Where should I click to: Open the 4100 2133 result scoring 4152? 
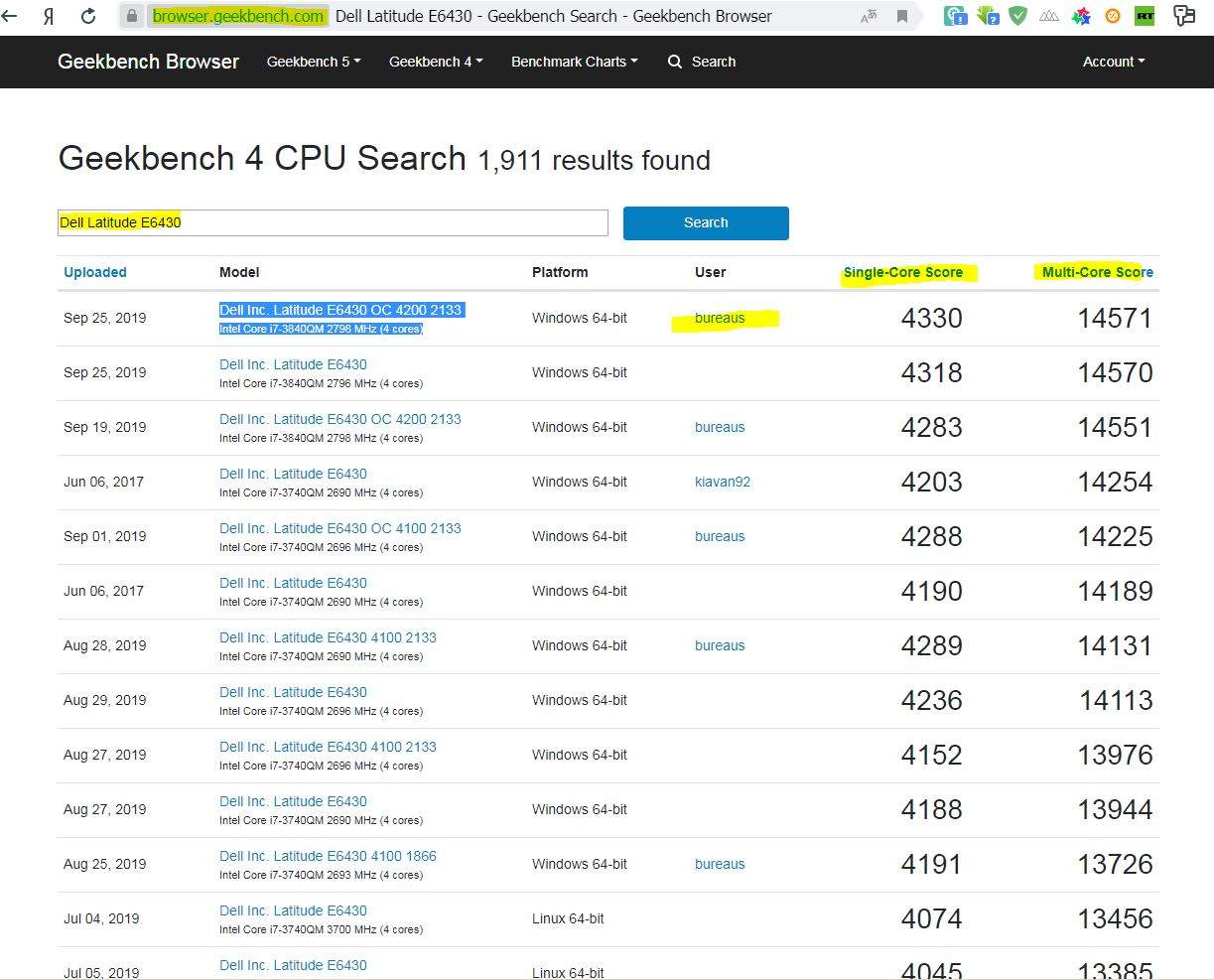(328, 747)
